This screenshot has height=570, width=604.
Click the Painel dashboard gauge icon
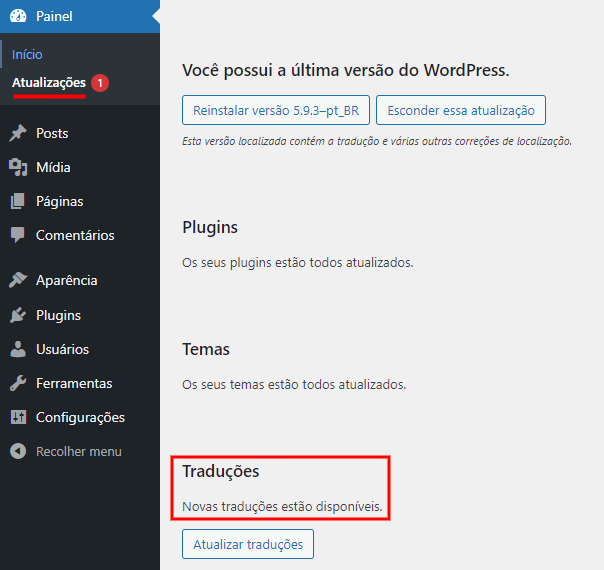coord(18,16)
